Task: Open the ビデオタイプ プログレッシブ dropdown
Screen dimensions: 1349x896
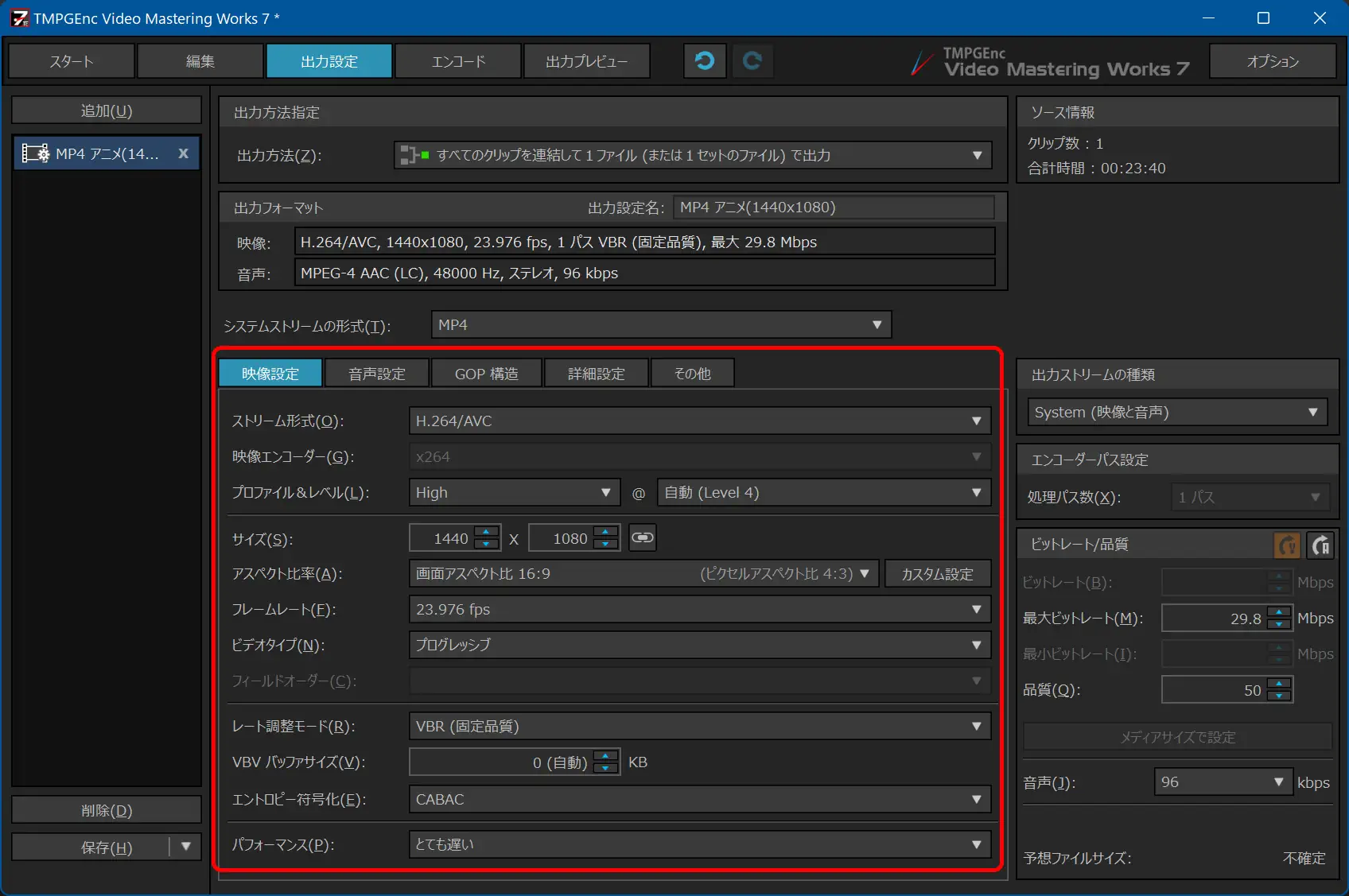Action: click(x=700, y=645)
